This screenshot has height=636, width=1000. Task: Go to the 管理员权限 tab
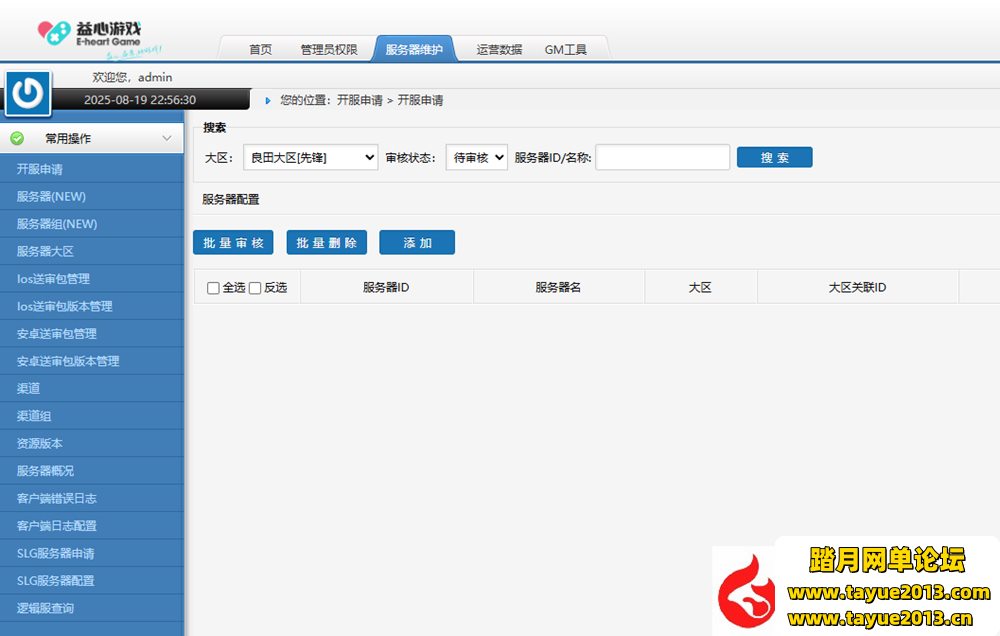click(x=328, y=49)
